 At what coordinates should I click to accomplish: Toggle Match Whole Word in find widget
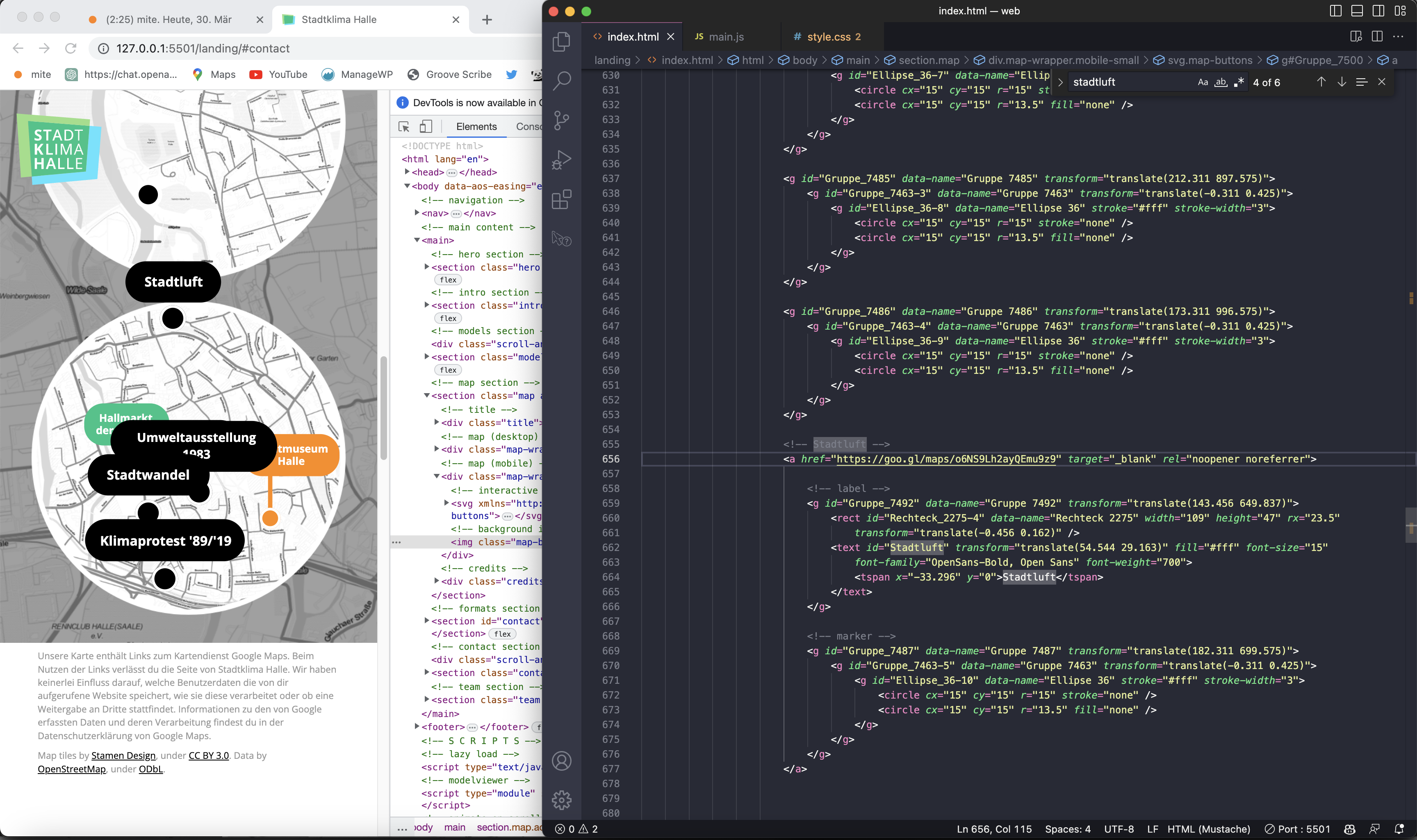[x=1221, y=82]
